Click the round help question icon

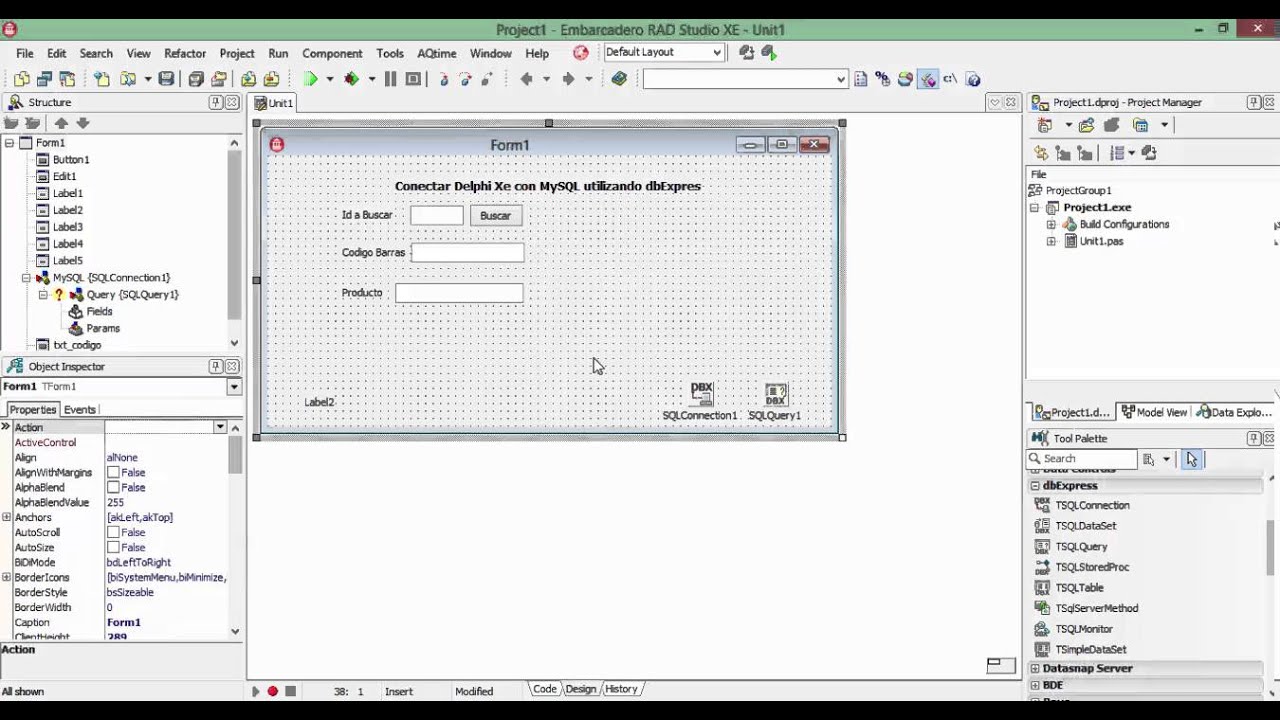[973, 79]
